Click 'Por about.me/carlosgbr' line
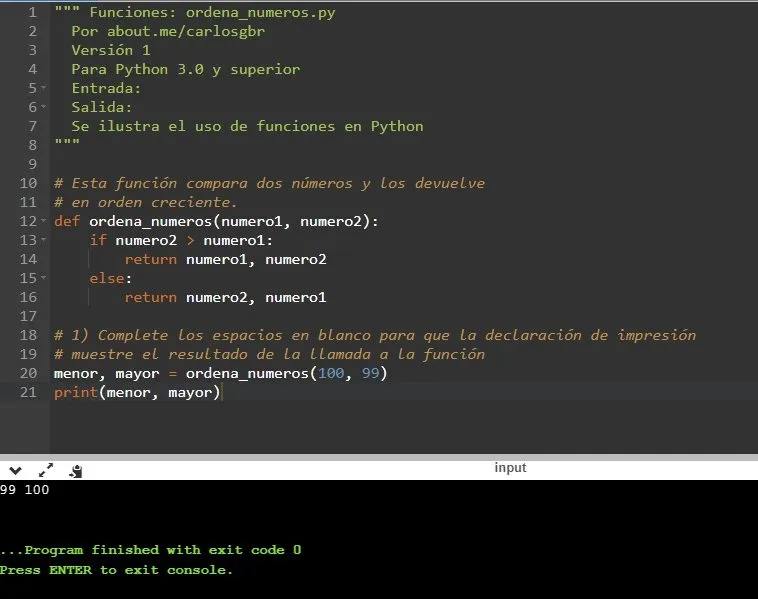 168,31
